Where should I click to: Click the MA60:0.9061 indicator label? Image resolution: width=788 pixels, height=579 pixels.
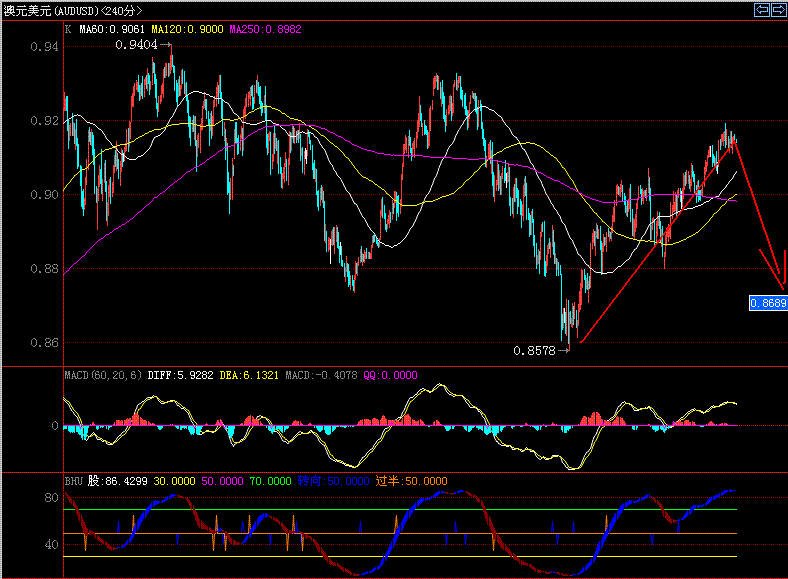(x=112, y=29)
